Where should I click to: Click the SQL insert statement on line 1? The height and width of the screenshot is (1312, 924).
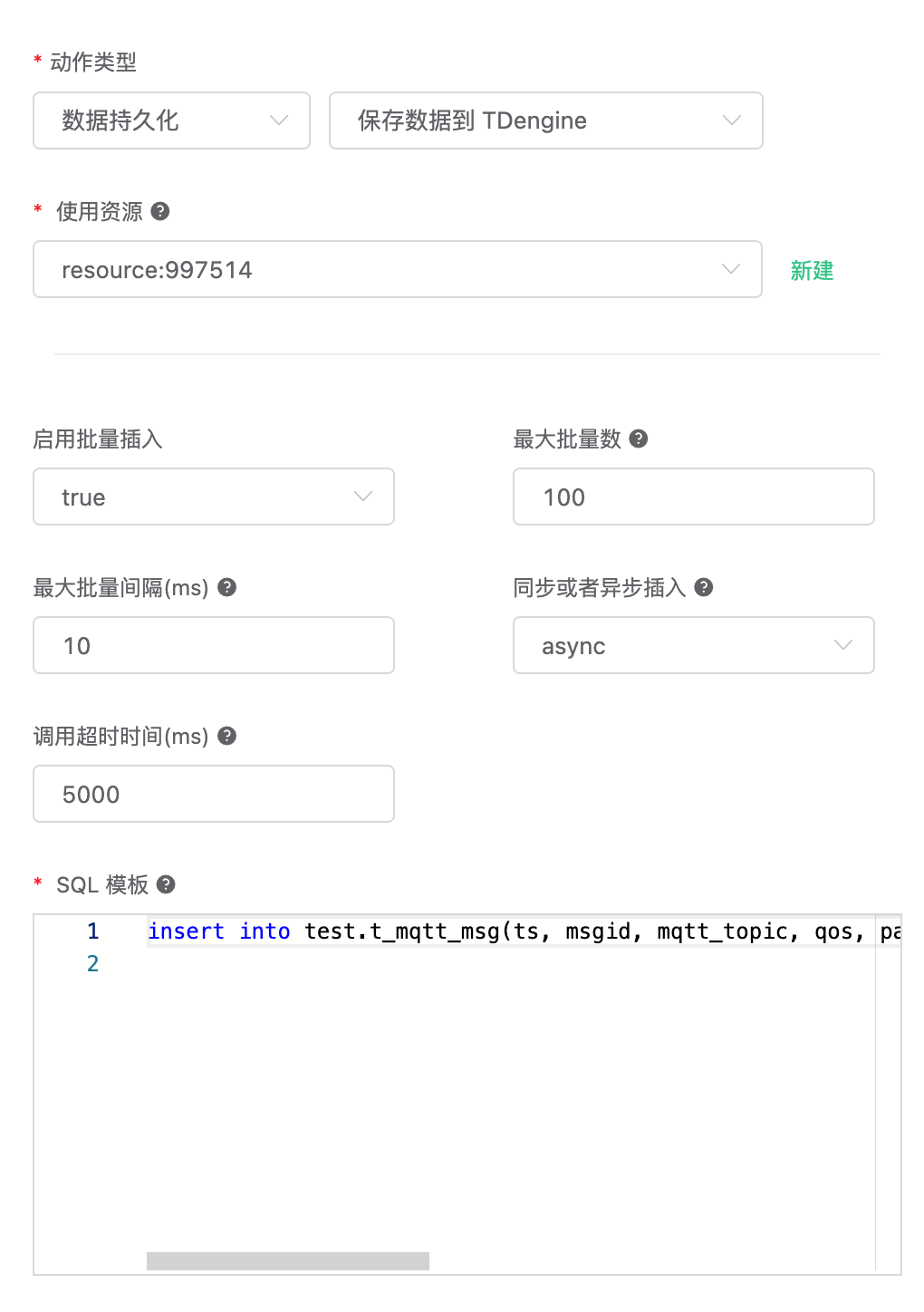507,931
